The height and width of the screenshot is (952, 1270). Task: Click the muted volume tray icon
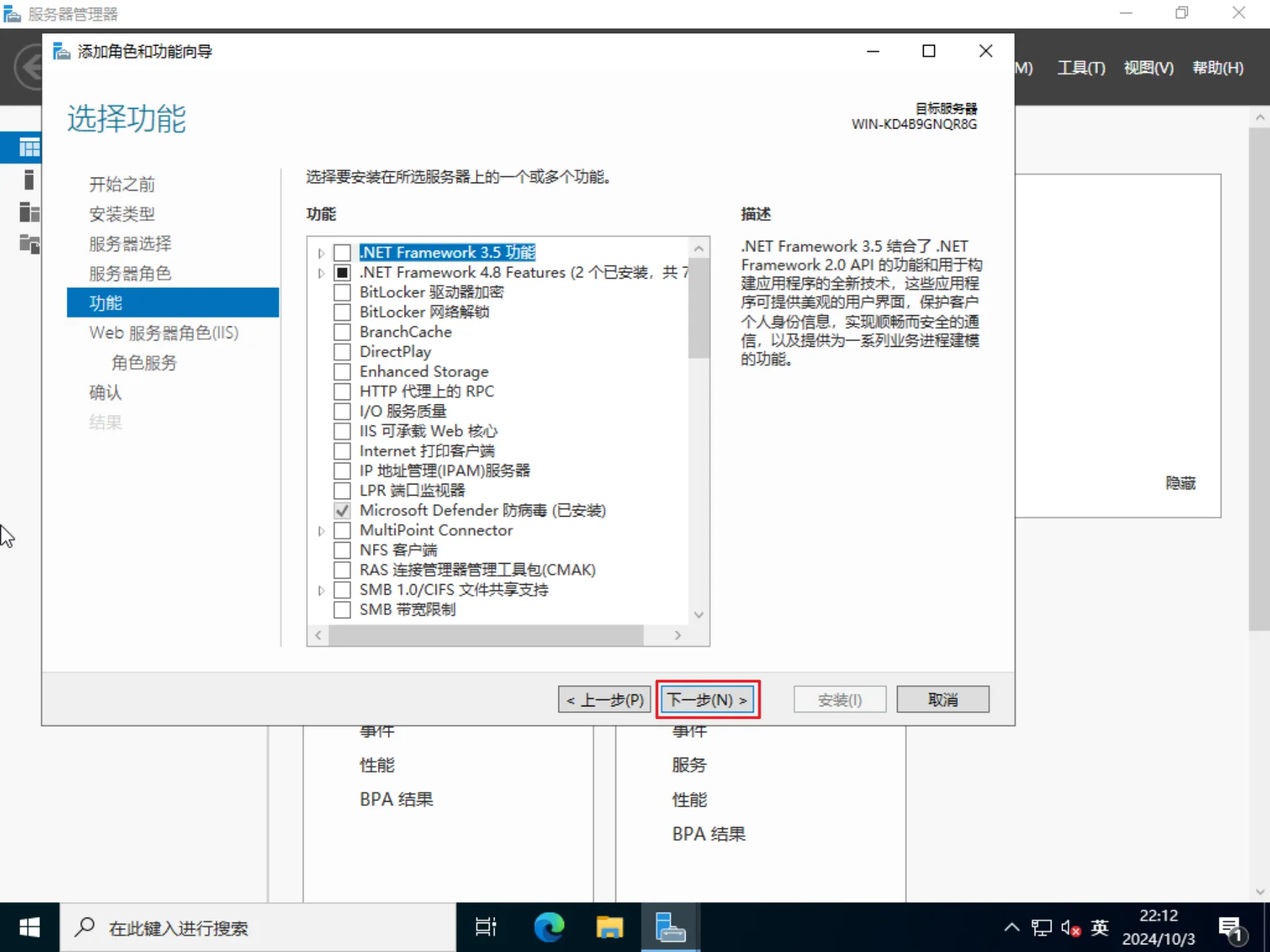pos(1071,927)
